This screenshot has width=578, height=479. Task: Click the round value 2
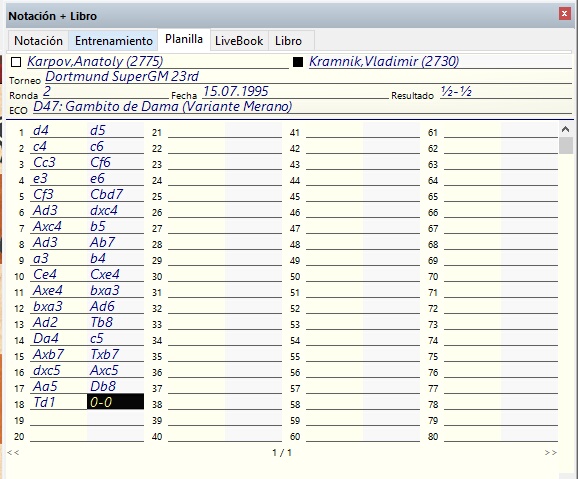coord(47,91)
